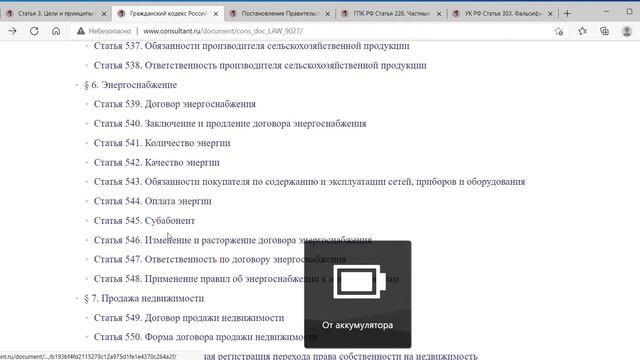Image resolution: width=640 pixels, height=360 pixels.
Task: Open the § 6. Энергоснабжение section link
Action: click(131, 85)
